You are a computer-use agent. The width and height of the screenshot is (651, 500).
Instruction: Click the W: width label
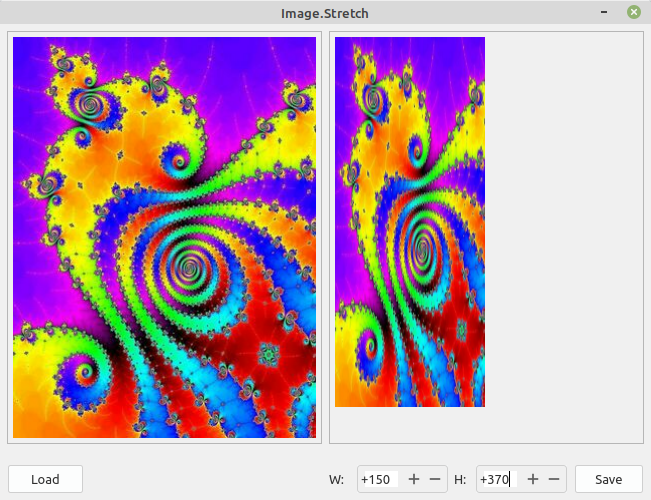click(336, 479)
